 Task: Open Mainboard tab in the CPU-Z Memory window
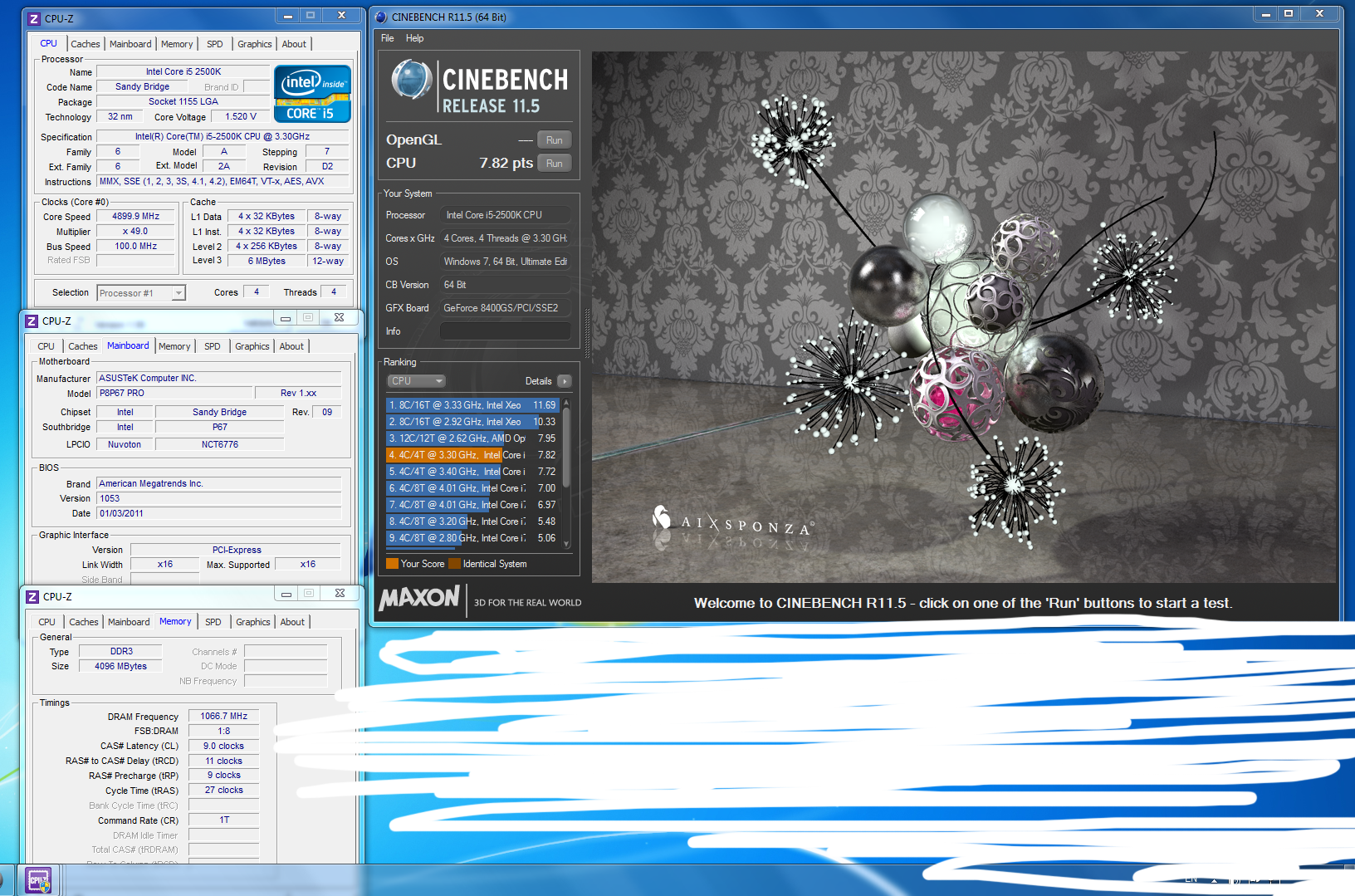(x=129, y=622)
